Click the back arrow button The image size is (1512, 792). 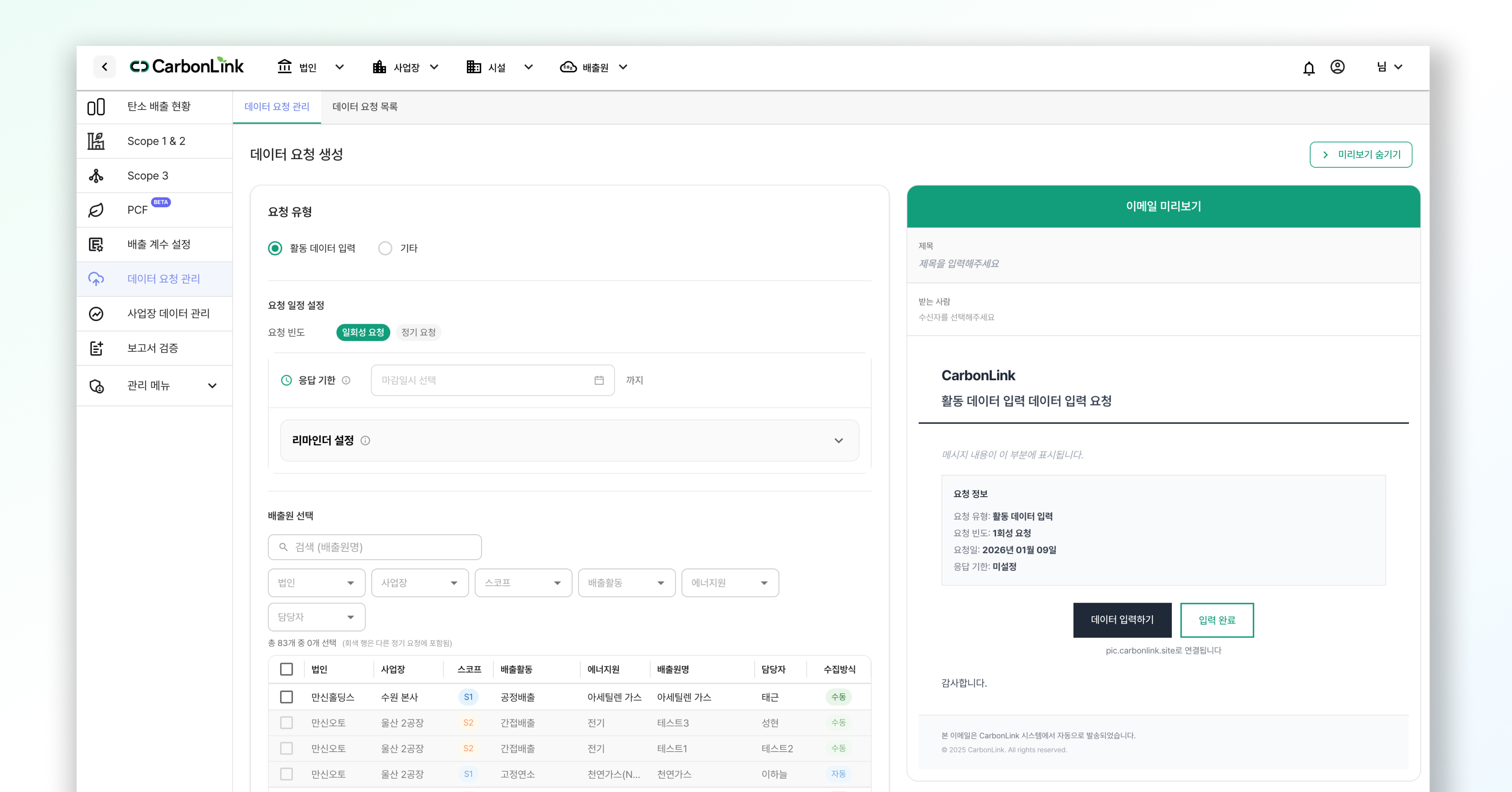click(104, 67)
